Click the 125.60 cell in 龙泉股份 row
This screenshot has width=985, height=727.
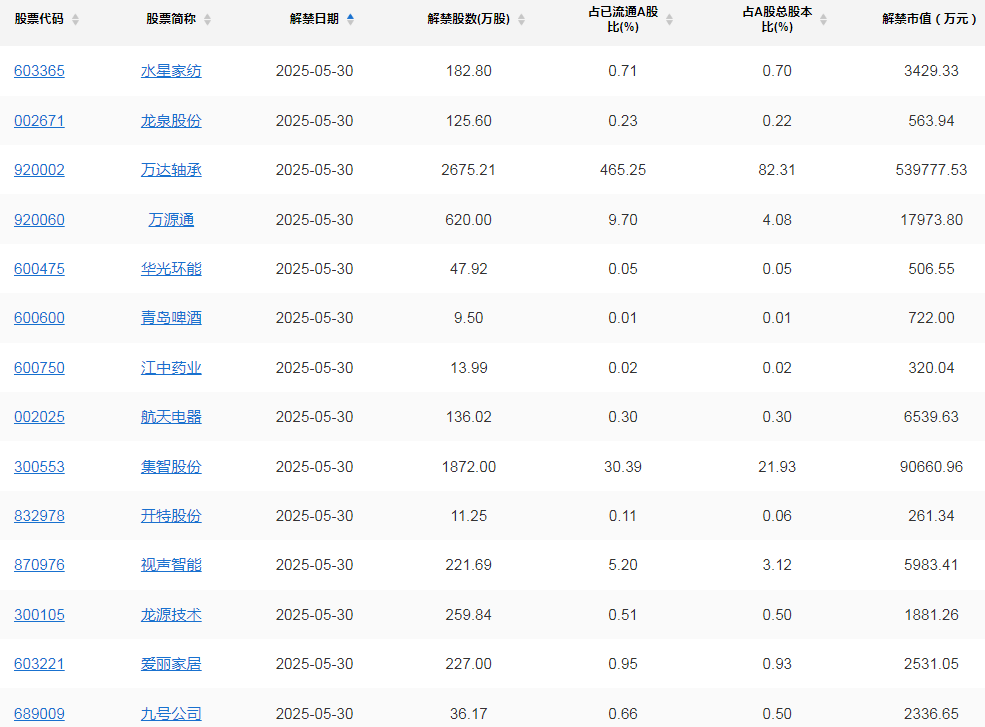pos(469,121)
